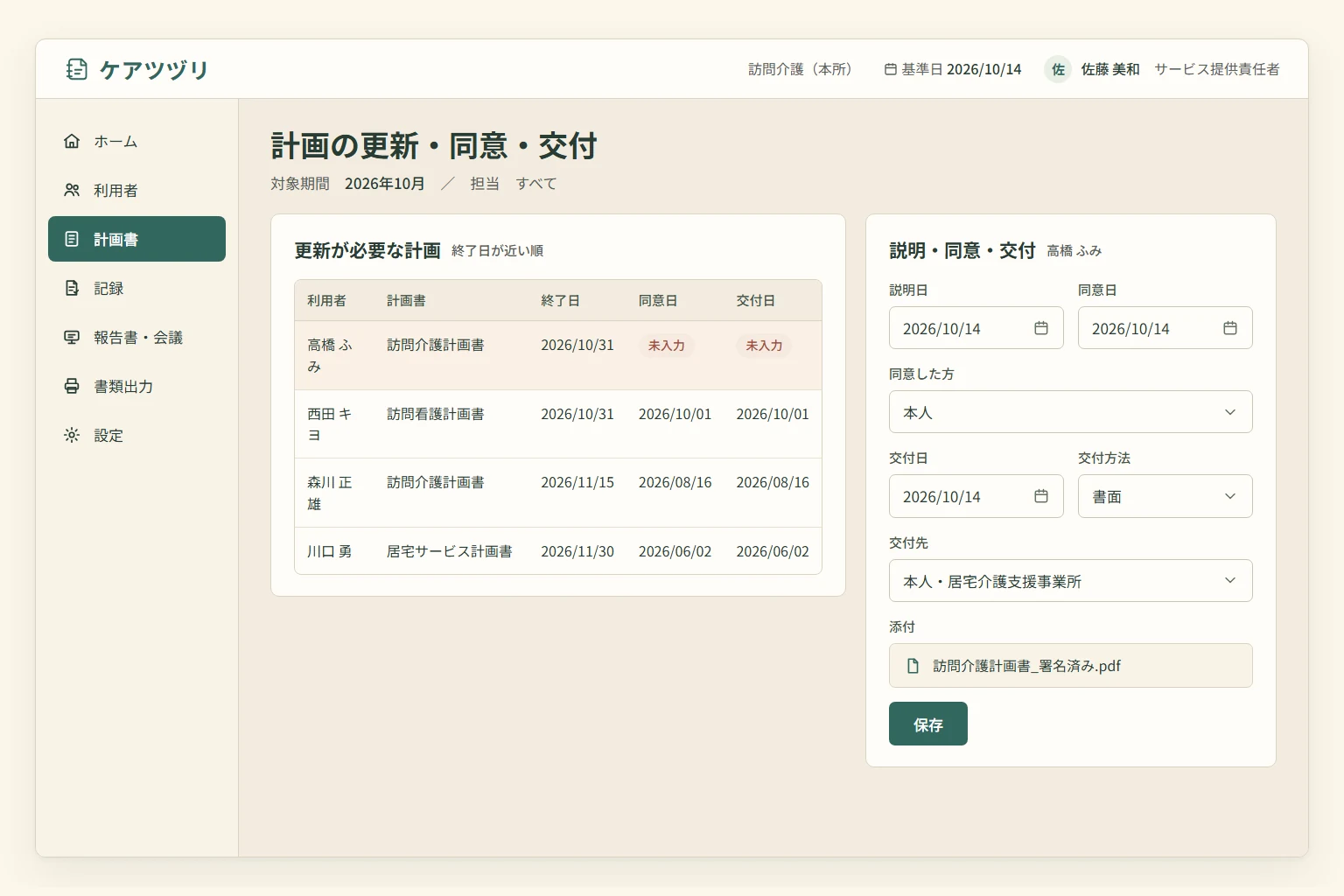This screenshot has width=1344, height=896.
Task: Click the 2026/08/16 consent date cell
Action: [x=675, y=482]
